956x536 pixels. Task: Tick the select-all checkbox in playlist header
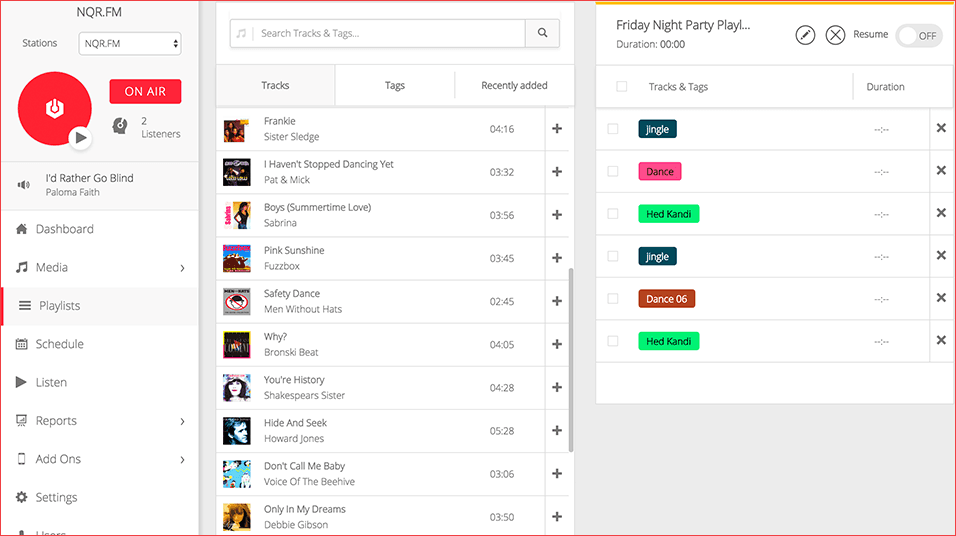click(622, 87)
